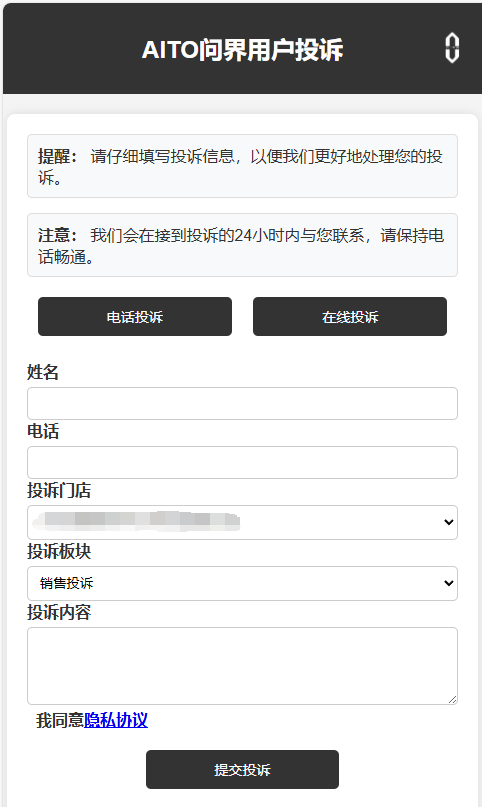Click the 电话 field label
This screenshot has width=482, height=807.
(43, 431)
